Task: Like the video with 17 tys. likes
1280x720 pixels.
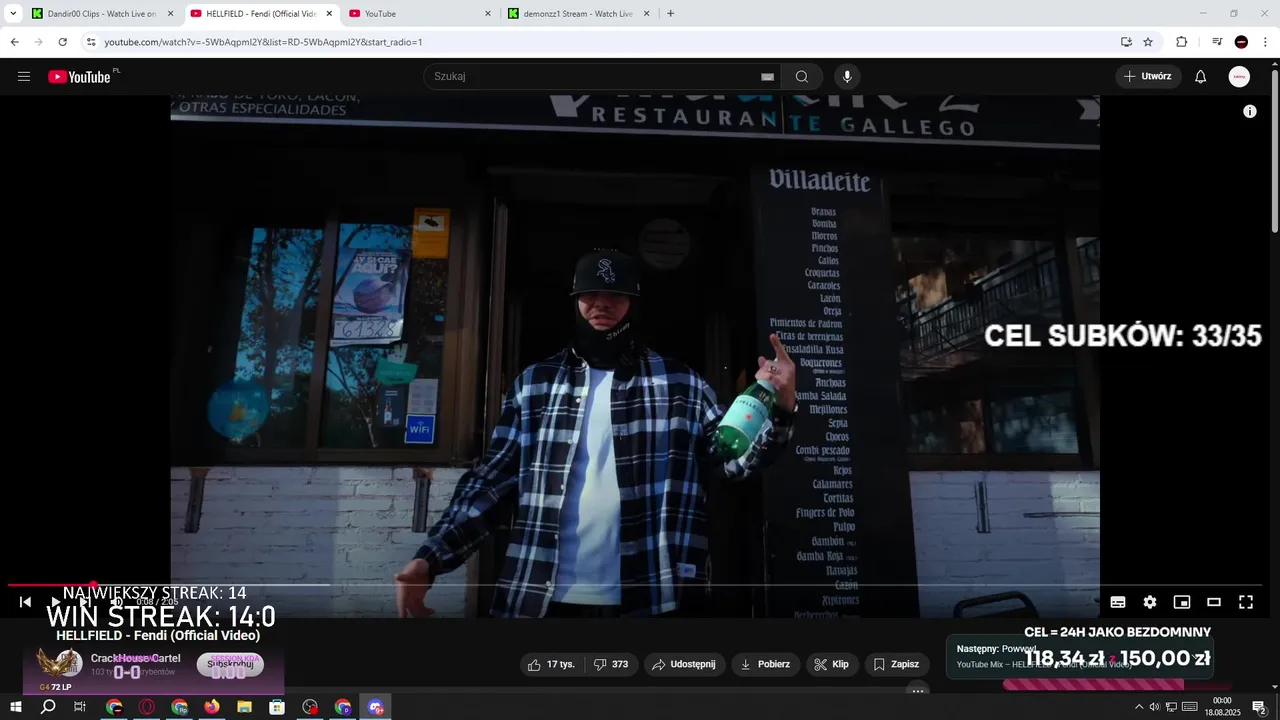Action: (551, 664)
